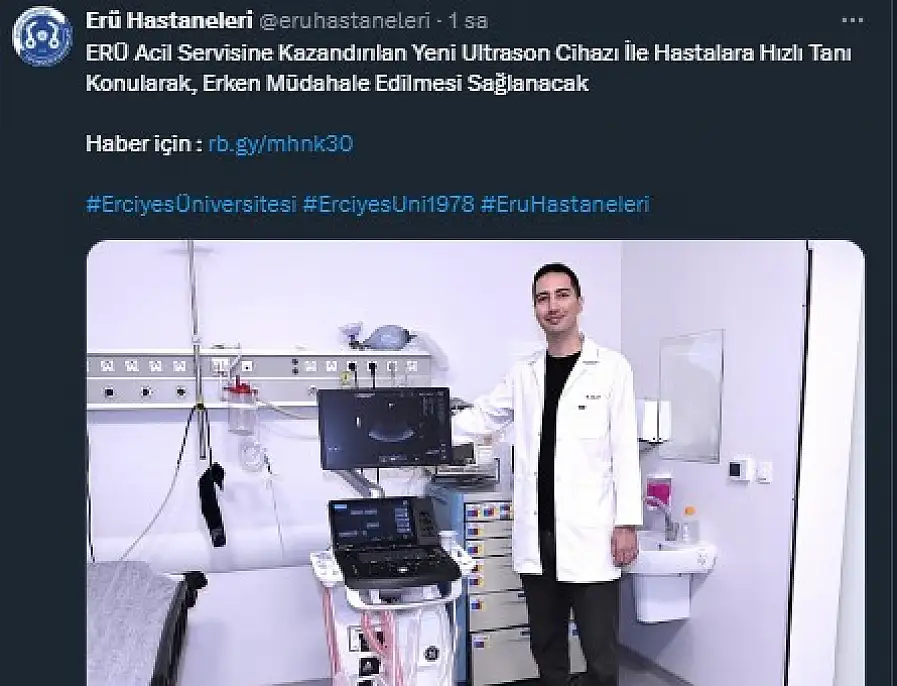
Task: Click the tweet headline about Yeni Ultrason Cihazı
Action: point(469,68)
